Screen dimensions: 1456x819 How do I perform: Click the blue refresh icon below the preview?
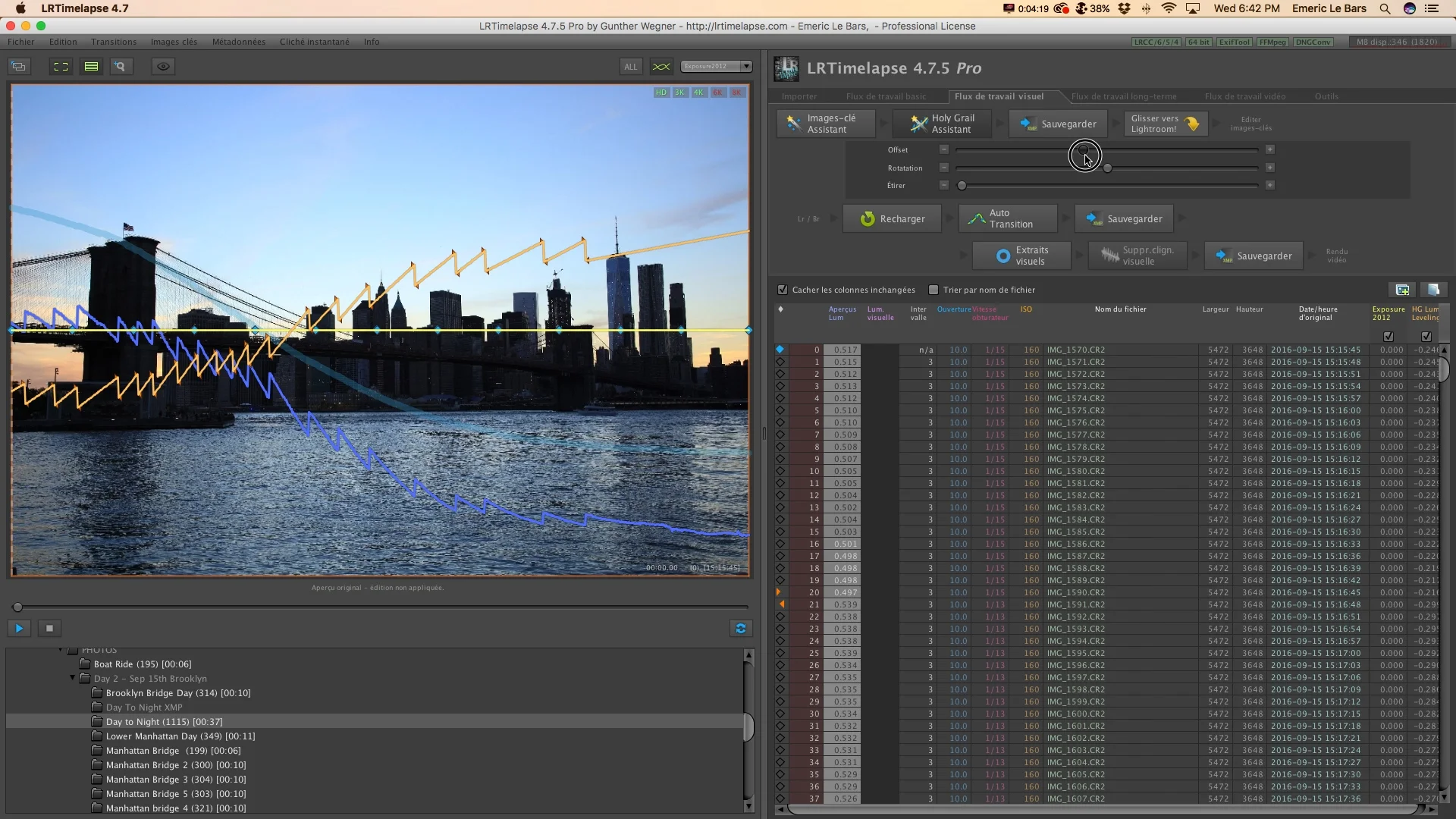[x=741, y=628]
